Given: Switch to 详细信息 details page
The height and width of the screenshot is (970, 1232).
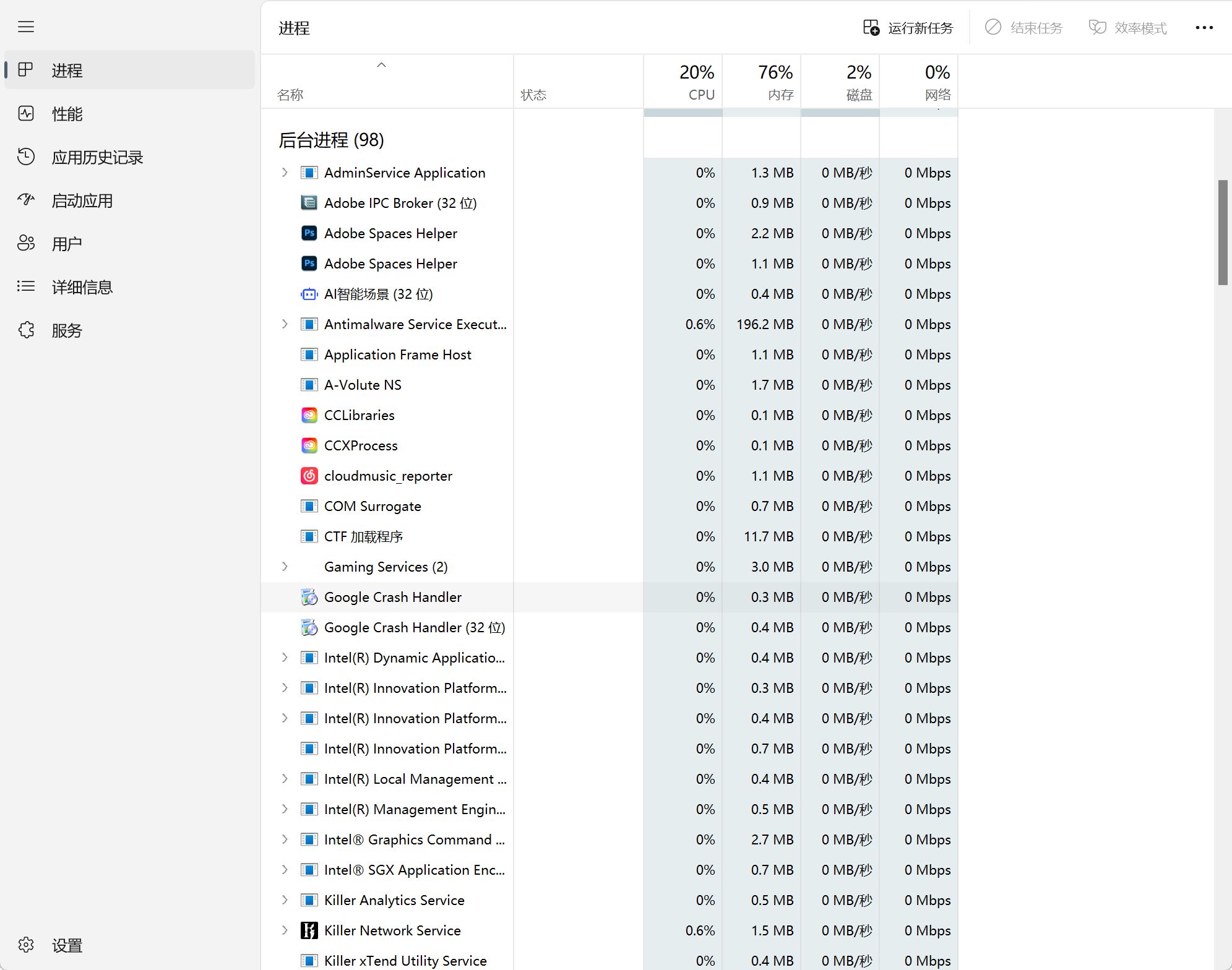Looking at the screenshot, I should click(x=129, y=287).
